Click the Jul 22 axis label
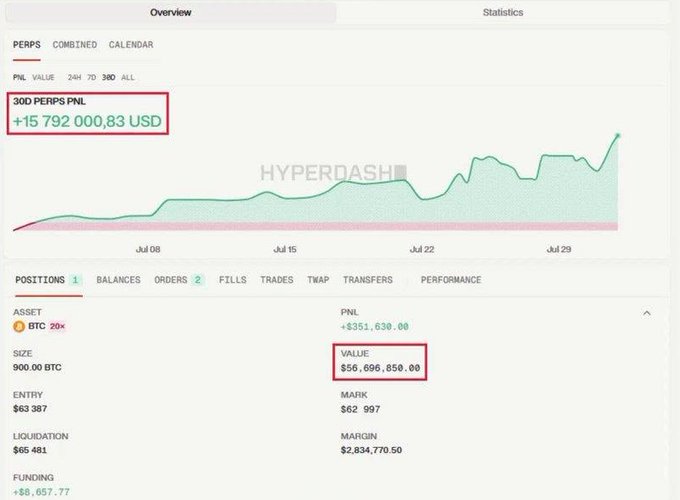680x500 pixels. (422, 249)
